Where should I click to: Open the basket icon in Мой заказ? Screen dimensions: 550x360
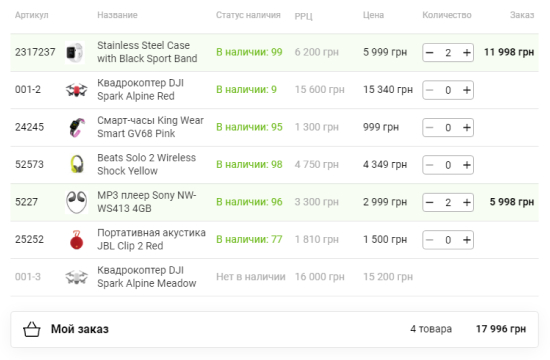tap(32, 329)
